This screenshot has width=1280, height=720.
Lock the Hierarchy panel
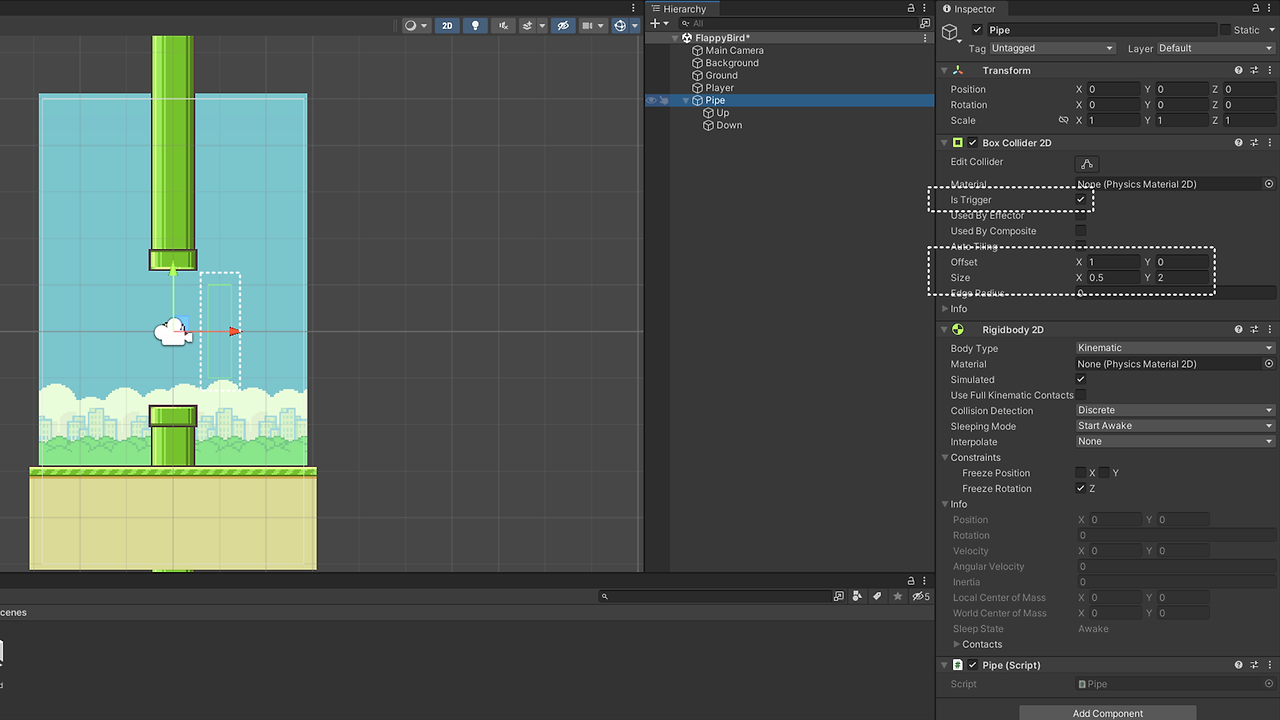910,9
